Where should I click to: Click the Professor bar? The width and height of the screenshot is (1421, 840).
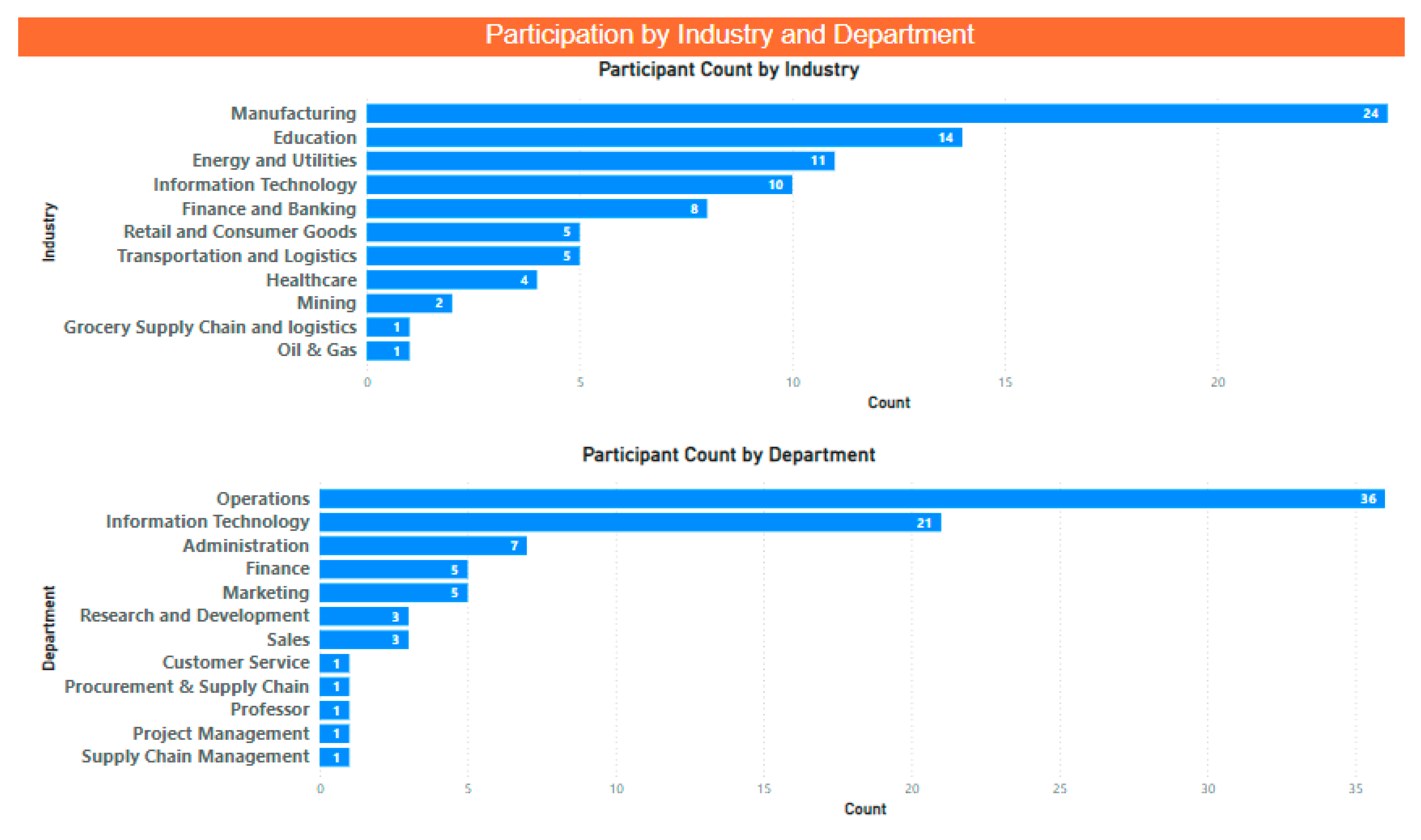click(334, 711)
